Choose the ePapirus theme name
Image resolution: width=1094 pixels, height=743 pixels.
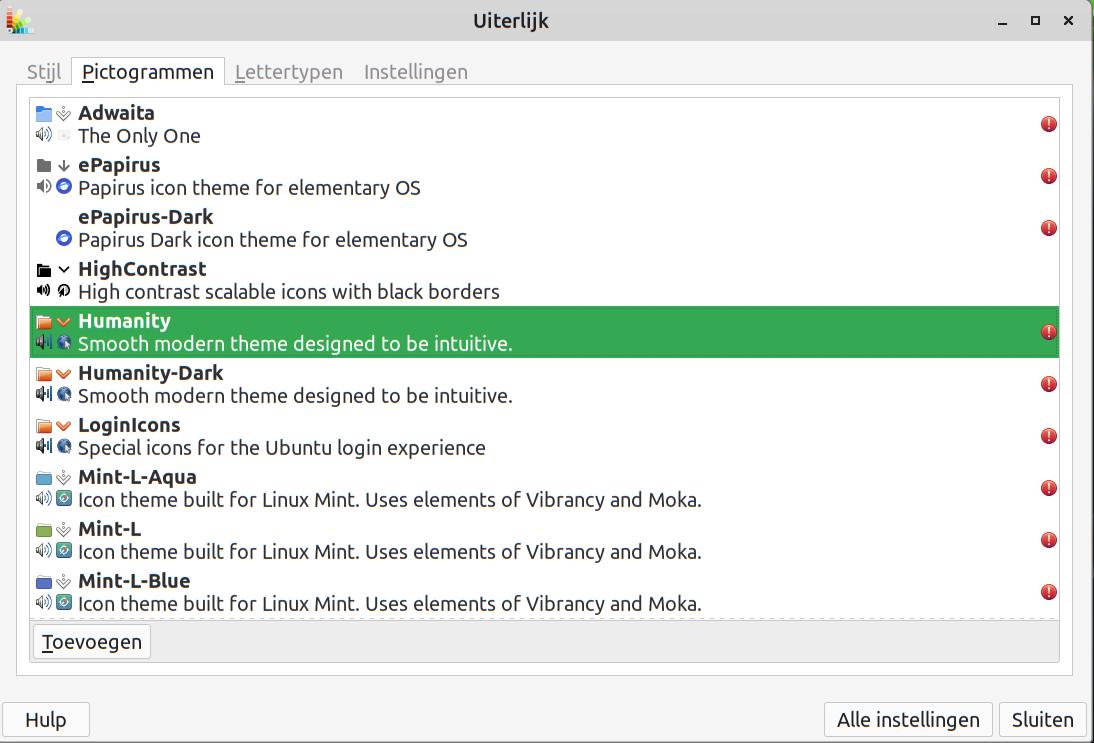click(x=119, y=165)
